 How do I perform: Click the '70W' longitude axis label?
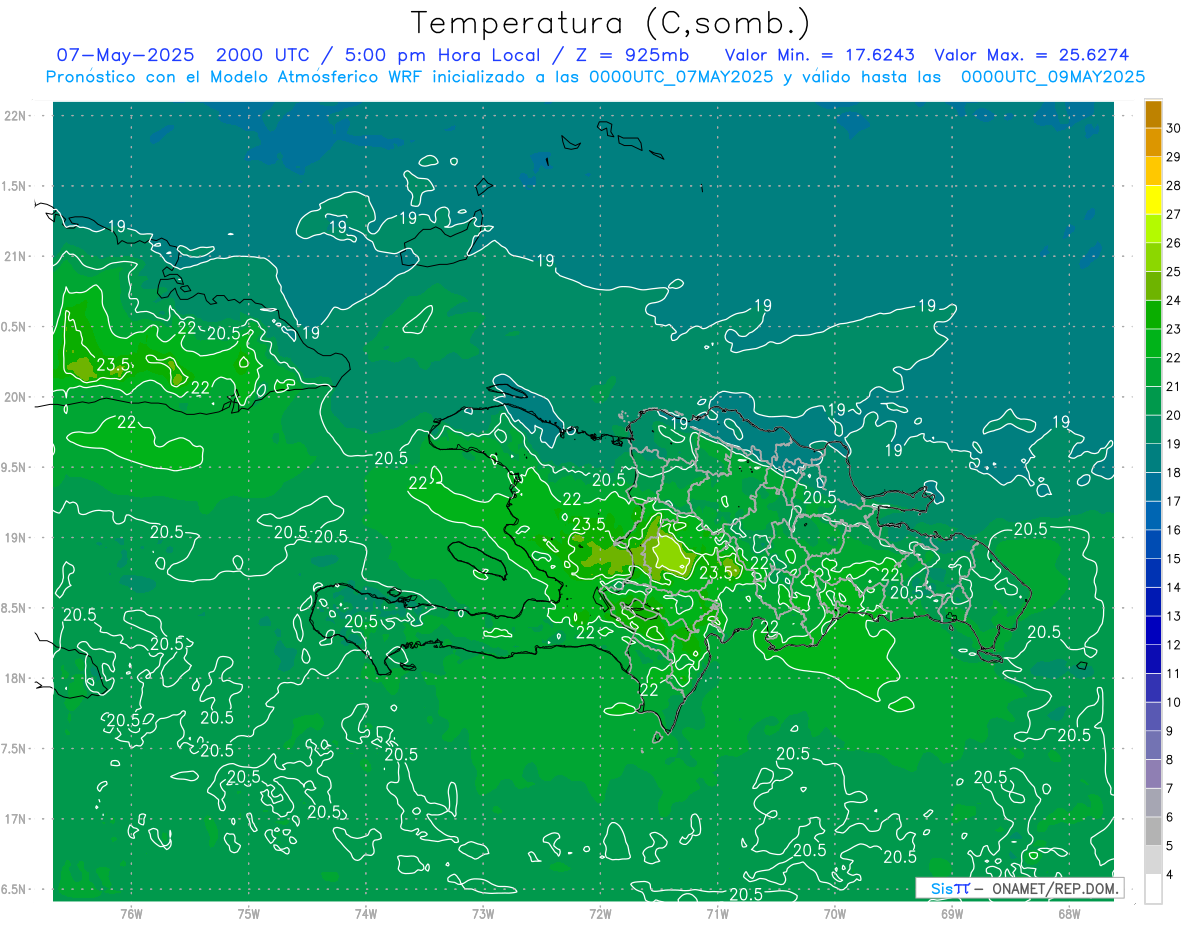835,913
